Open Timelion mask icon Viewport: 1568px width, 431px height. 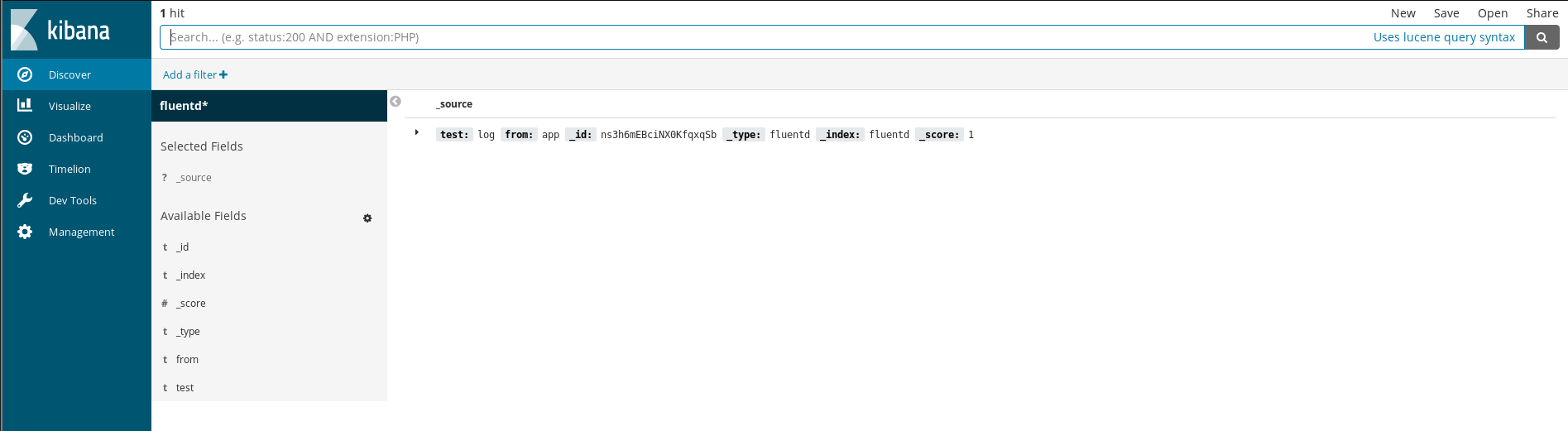pos(25,169)
